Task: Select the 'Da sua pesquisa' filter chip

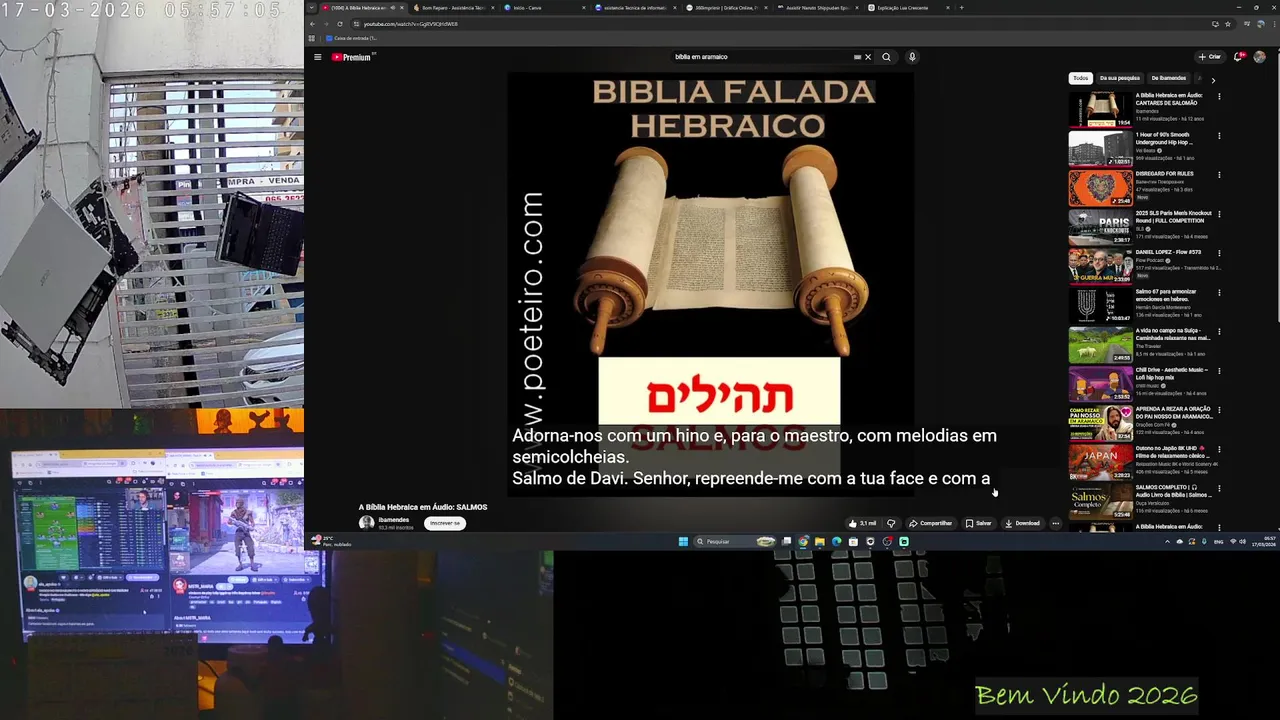Action: tap(1119, 78)
